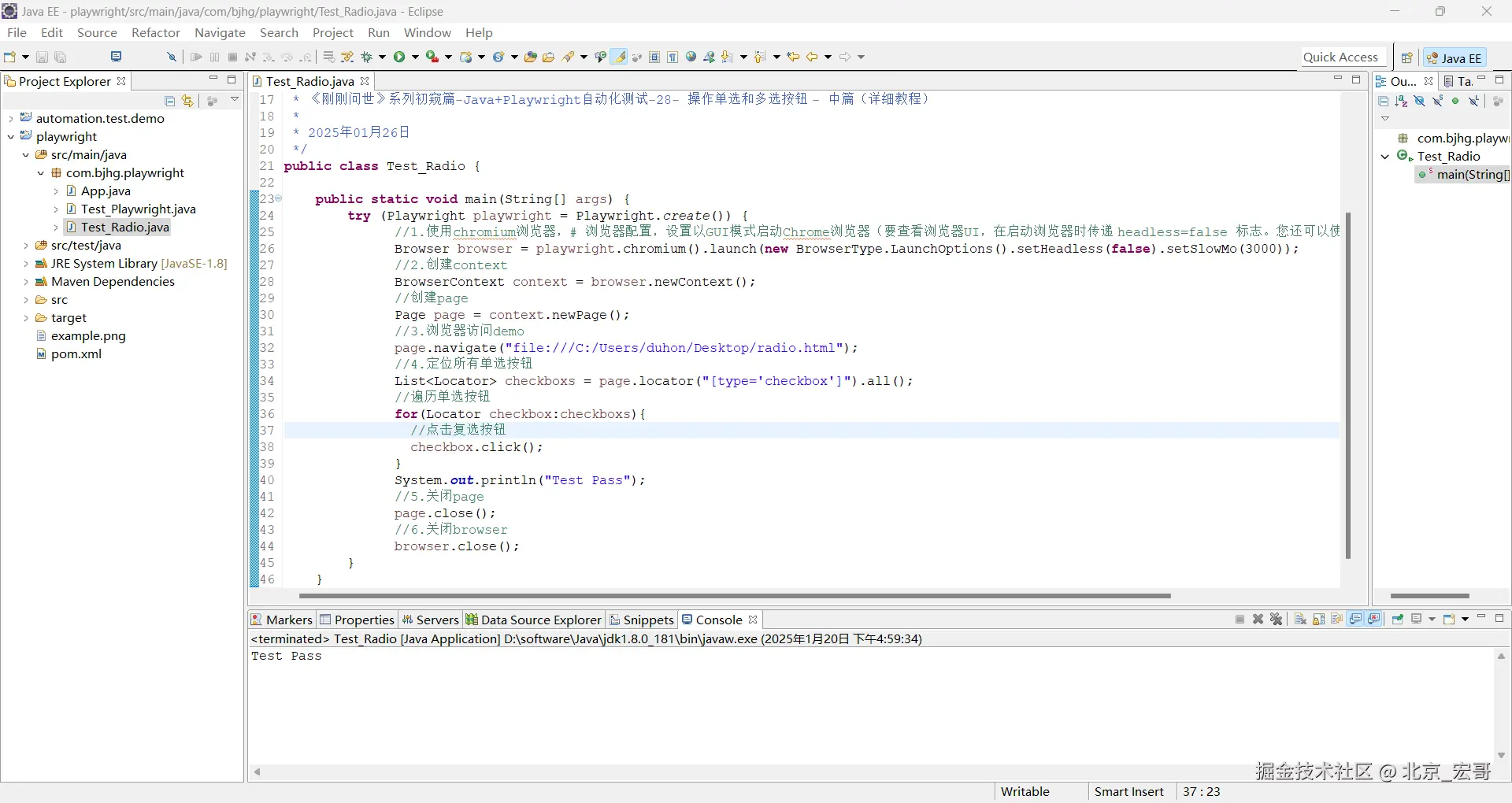Click the green Run button in toolbar
This screenshot has width=1512, height=803.
(399, 57)
